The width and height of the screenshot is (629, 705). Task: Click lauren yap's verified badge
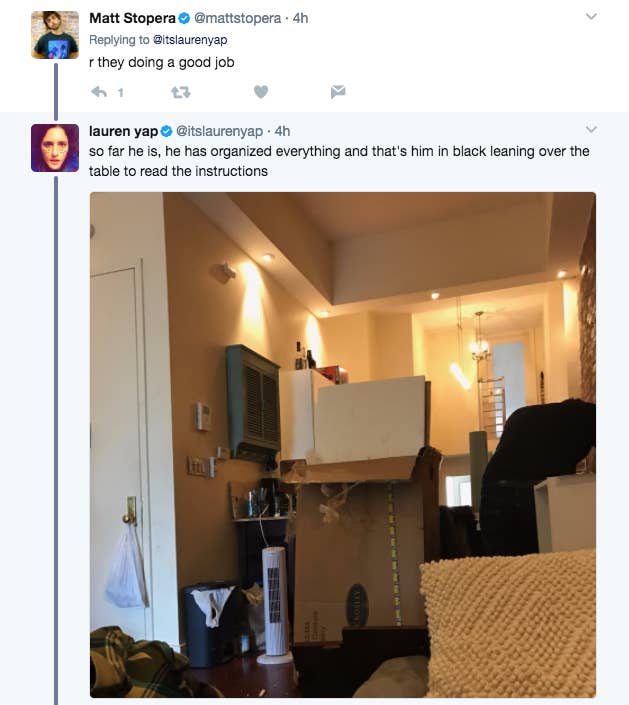pos(166,131)
